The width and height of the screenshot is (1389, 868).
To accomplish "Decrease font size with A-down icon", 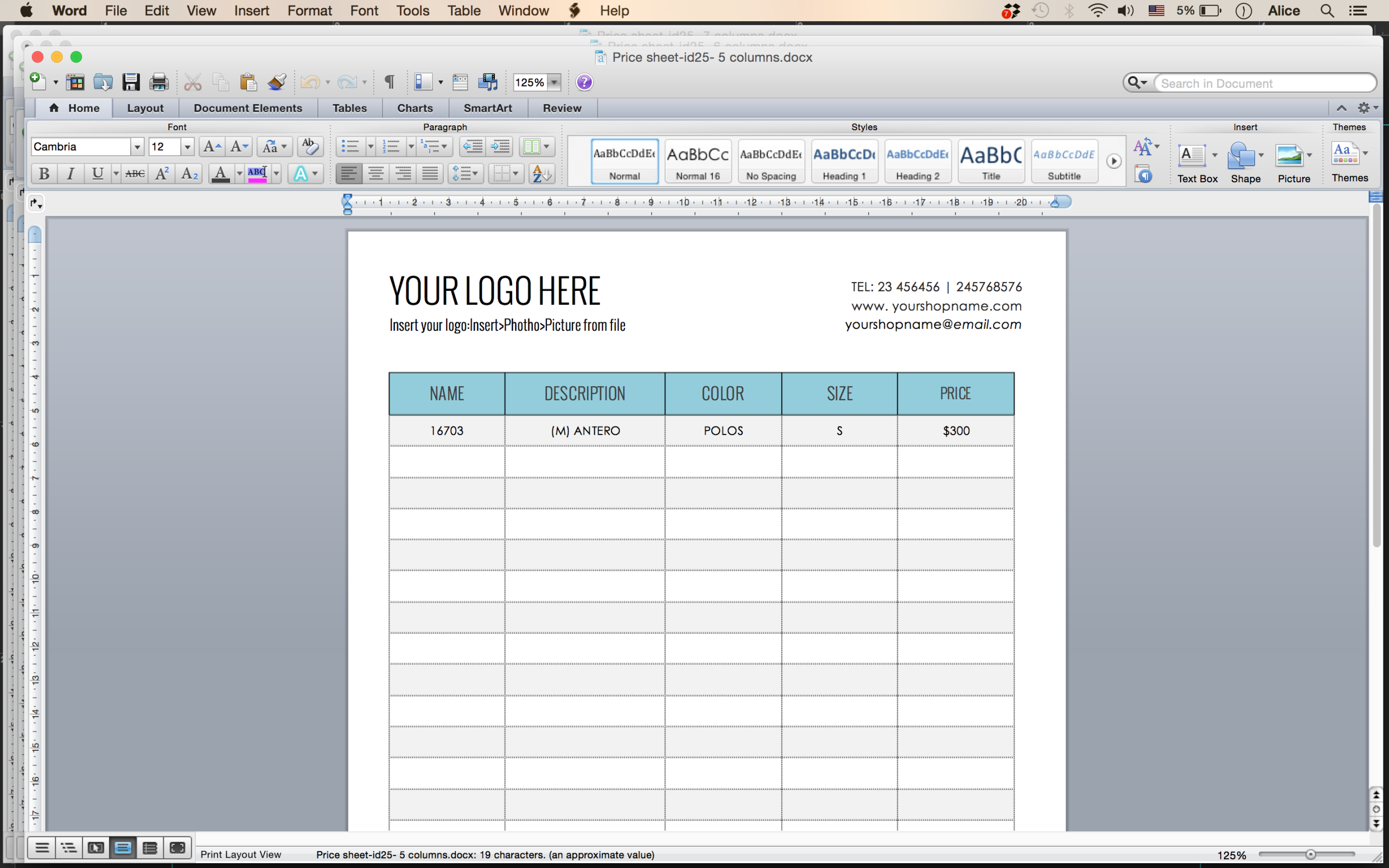I will (x=239, y=146).
